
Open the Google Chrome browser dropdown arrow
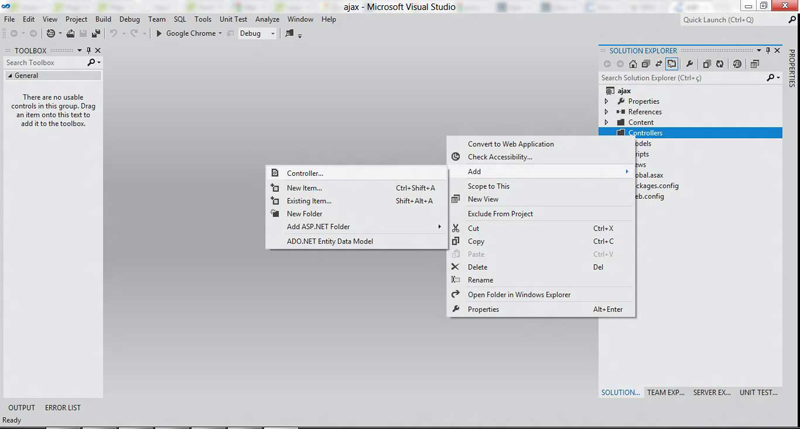click(x=220, y=34)
